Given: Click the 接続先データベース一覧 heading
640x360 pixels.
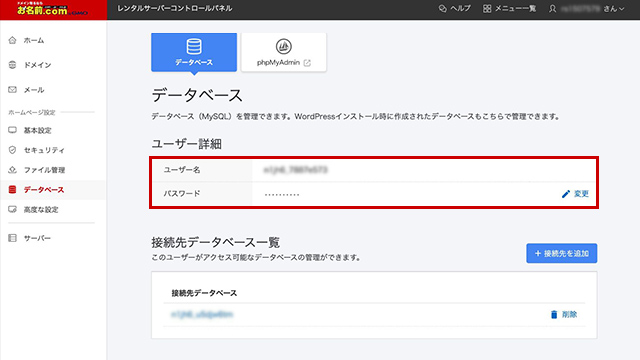Looking at the screenshot, I should pyautogui.click(x=216, y=242).
